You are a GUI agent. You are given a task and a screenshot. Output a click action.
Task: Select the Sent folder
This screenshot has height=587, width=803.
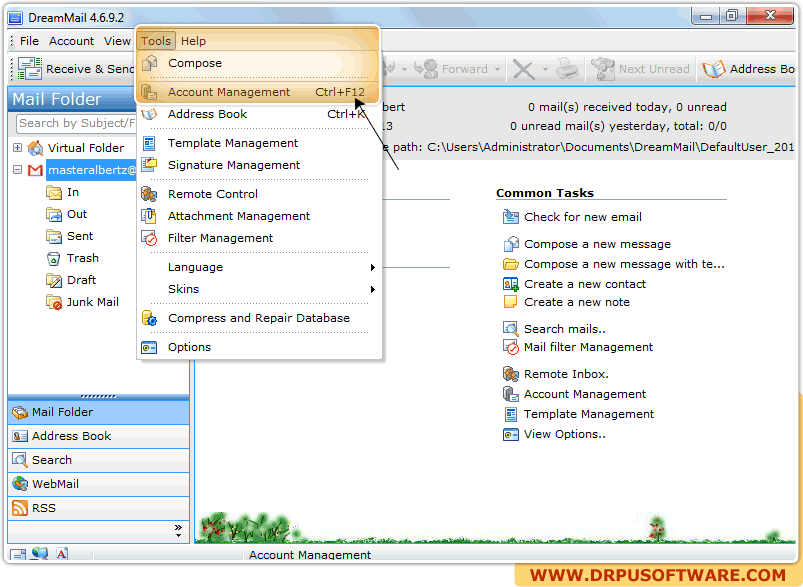coord(80,236)
